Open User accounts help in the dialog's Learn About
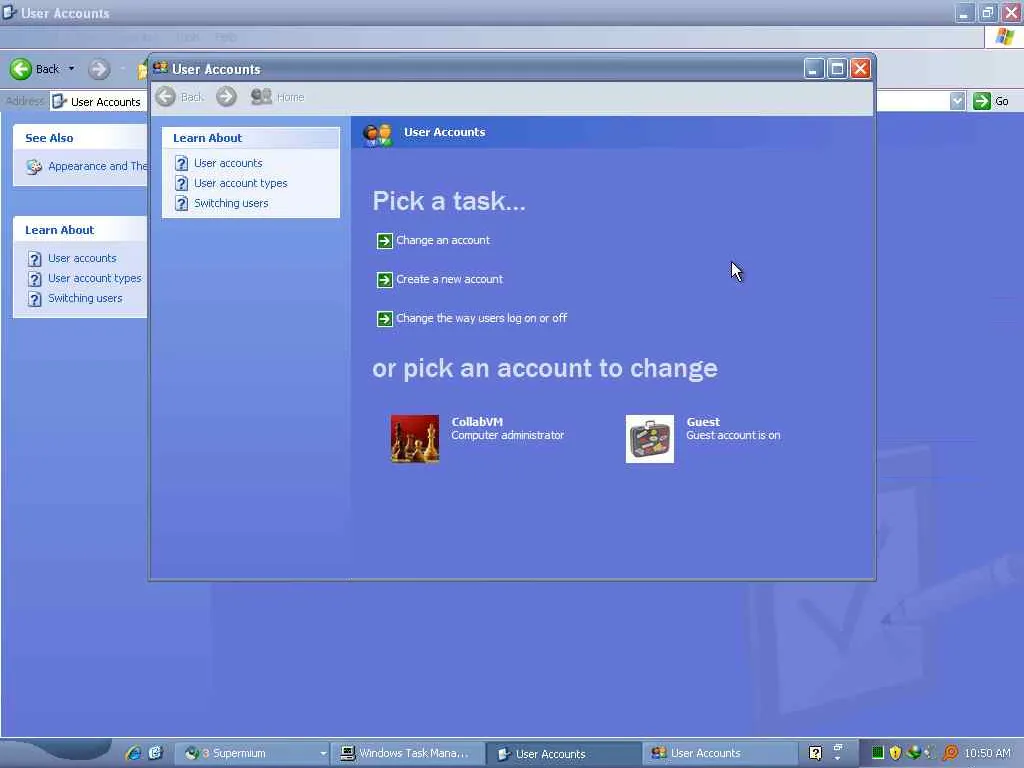The height and width of the screenshot is (768, 1024). [228, 163]
